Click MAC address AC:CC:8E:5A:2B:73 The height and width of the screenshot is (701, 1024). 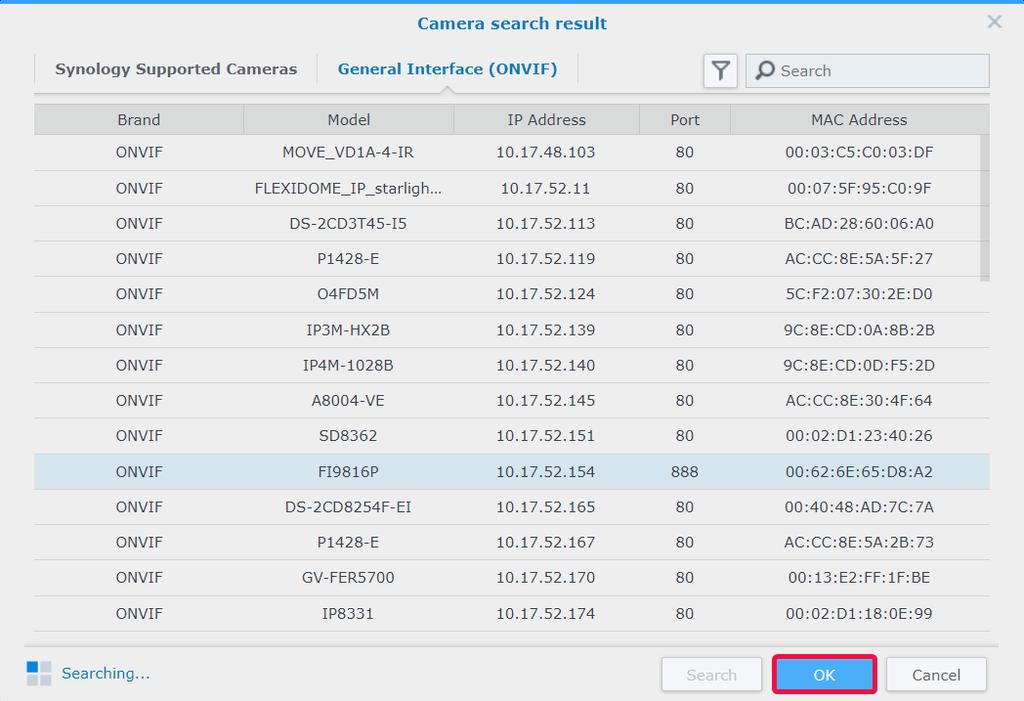(859, 543)
